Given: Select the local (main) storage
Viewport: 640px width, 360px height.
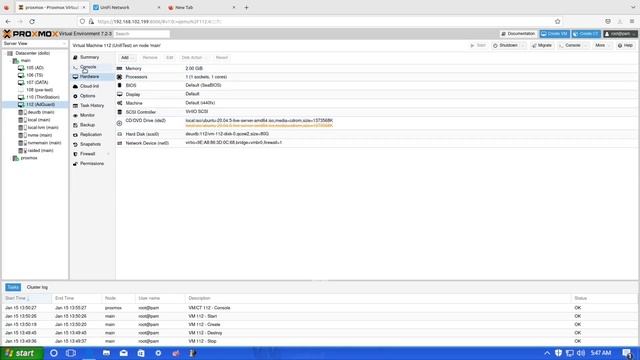Looking at the screenshot, I should pyautogui.click(x=39, y=120).
